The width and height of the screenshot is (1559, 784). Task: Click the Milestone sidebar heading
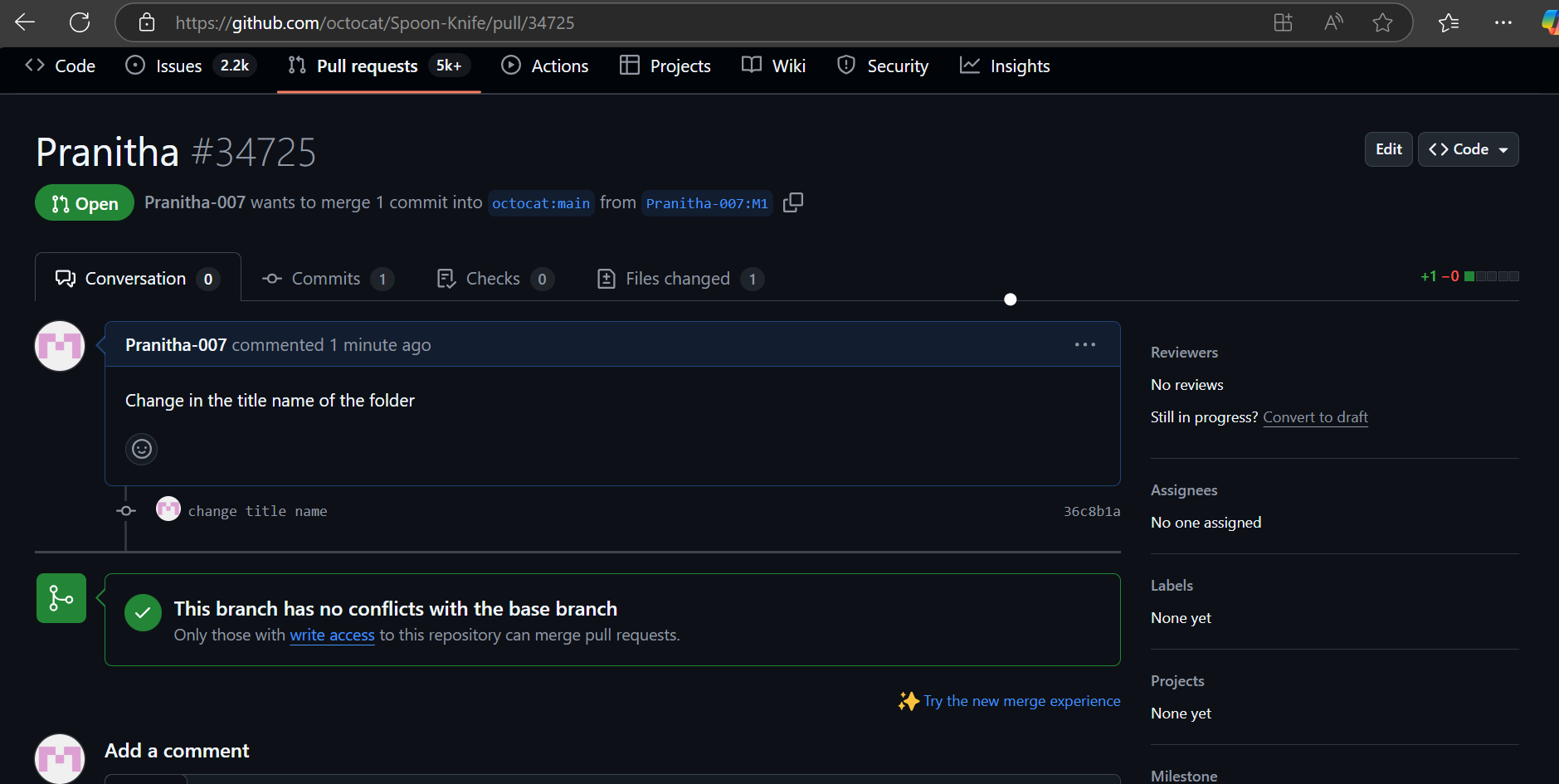pos(1184,776)
